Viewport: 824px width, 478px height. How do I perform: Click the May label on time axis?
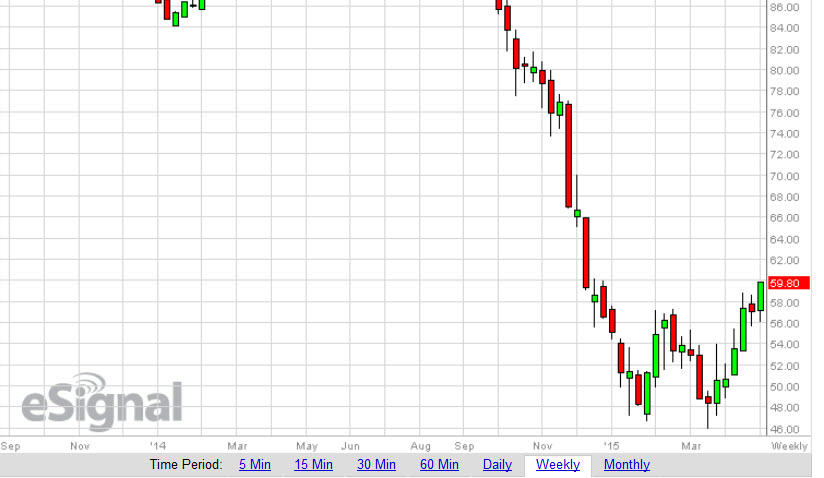[x=307, y=446]
